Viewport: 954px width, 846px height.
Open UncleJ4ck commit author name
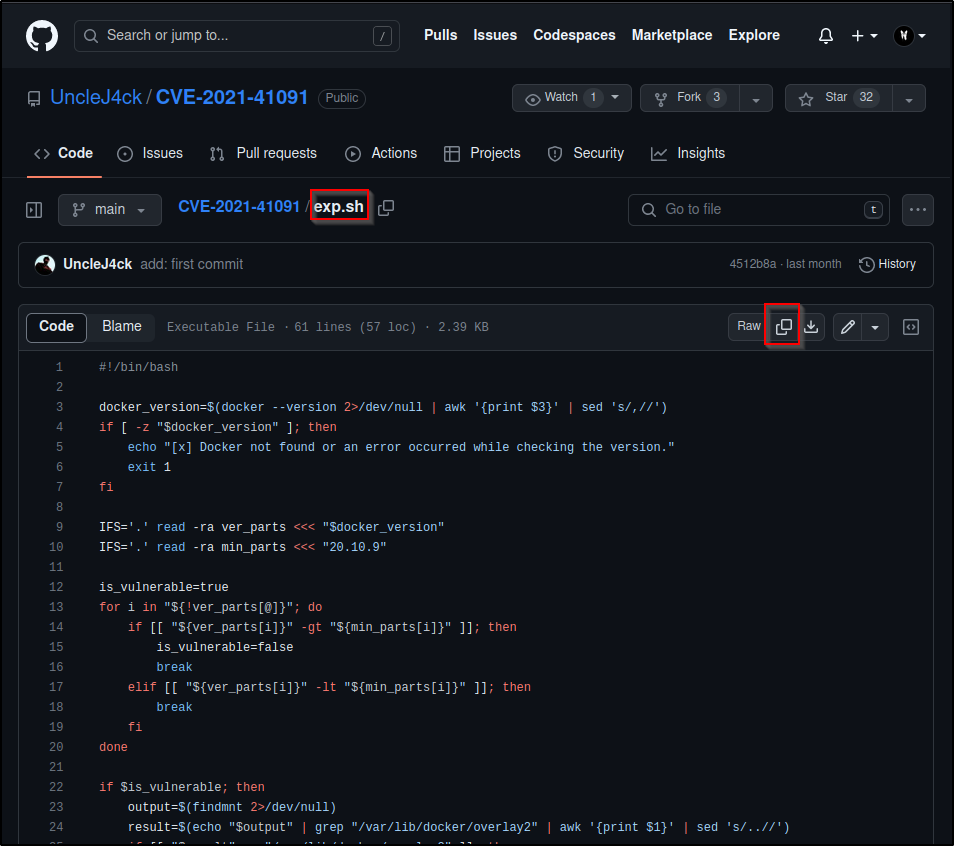tap(97, 264)
